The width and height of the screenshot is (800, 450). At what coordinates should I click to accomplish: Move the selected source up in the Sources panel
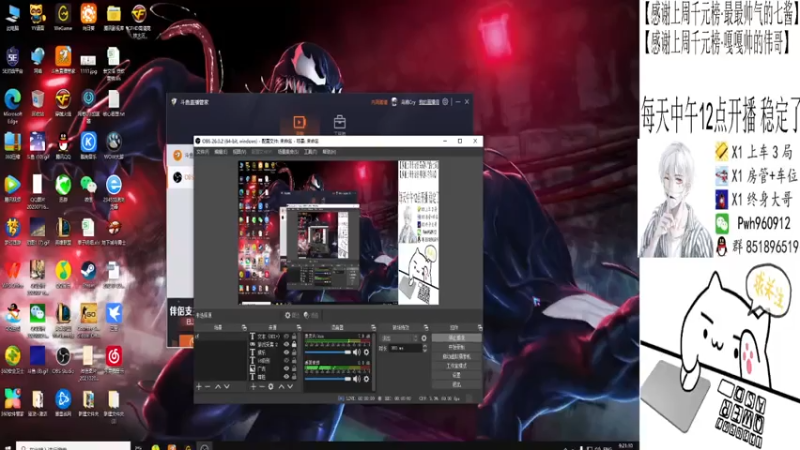(282, 386)
